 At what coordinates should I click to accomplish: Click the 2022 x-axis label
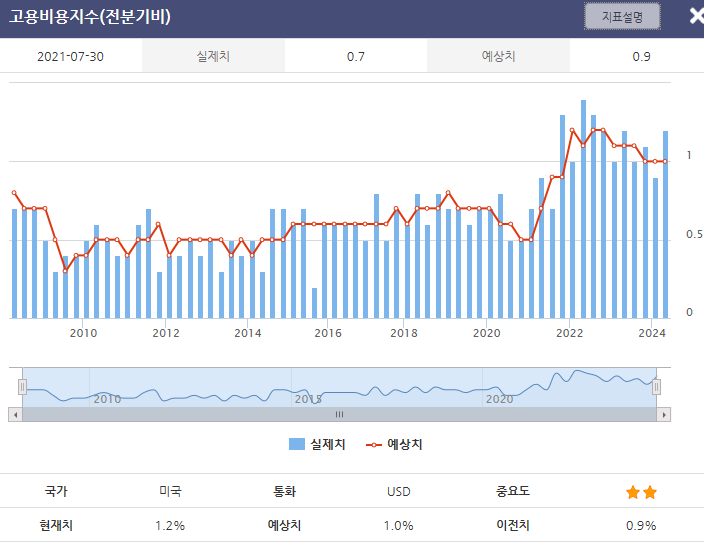(569, 333)
